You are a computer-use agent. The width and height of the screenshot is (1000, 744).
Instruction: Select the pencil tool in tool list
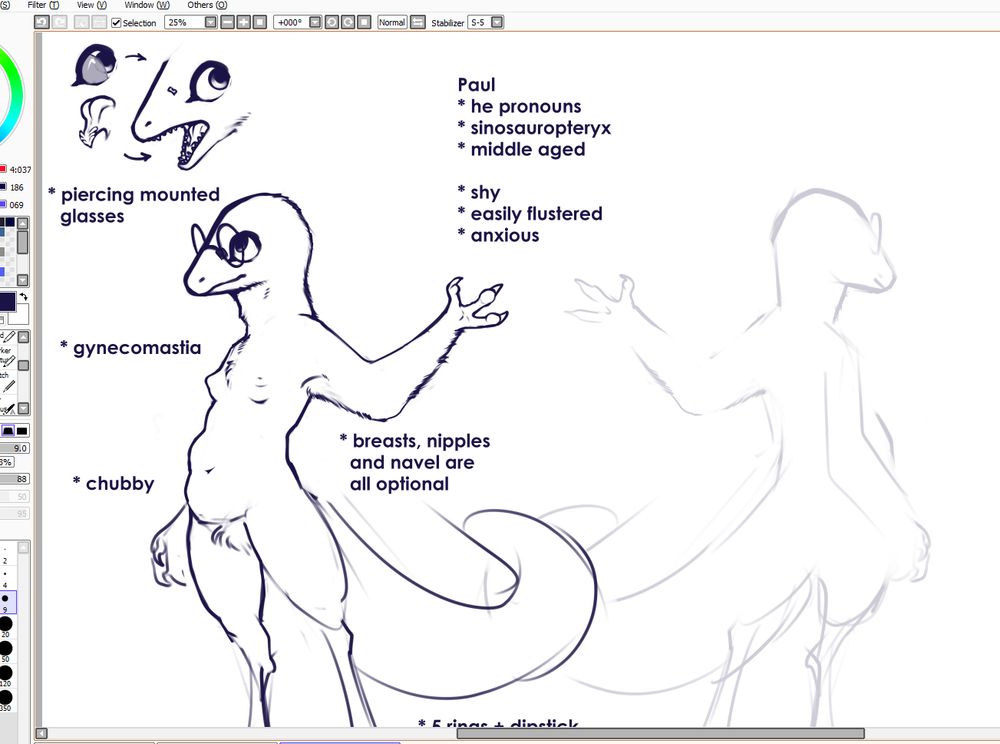[8, 337]
